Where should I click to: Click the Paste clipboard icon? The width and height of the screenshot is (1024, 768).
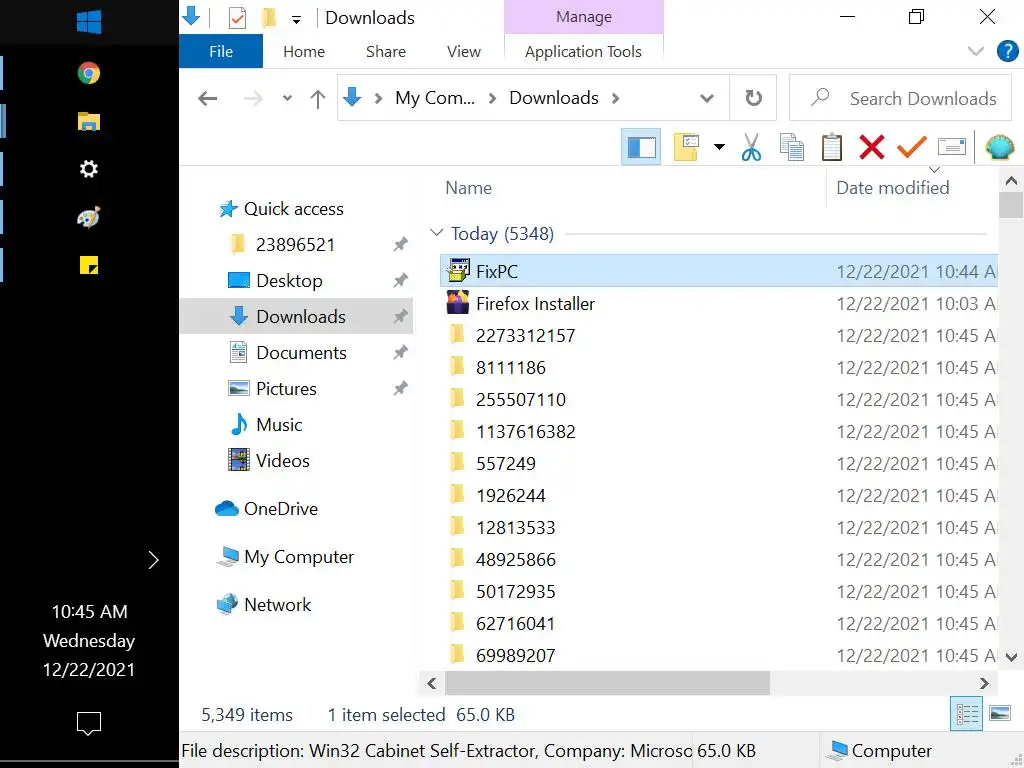pos(831,147)
